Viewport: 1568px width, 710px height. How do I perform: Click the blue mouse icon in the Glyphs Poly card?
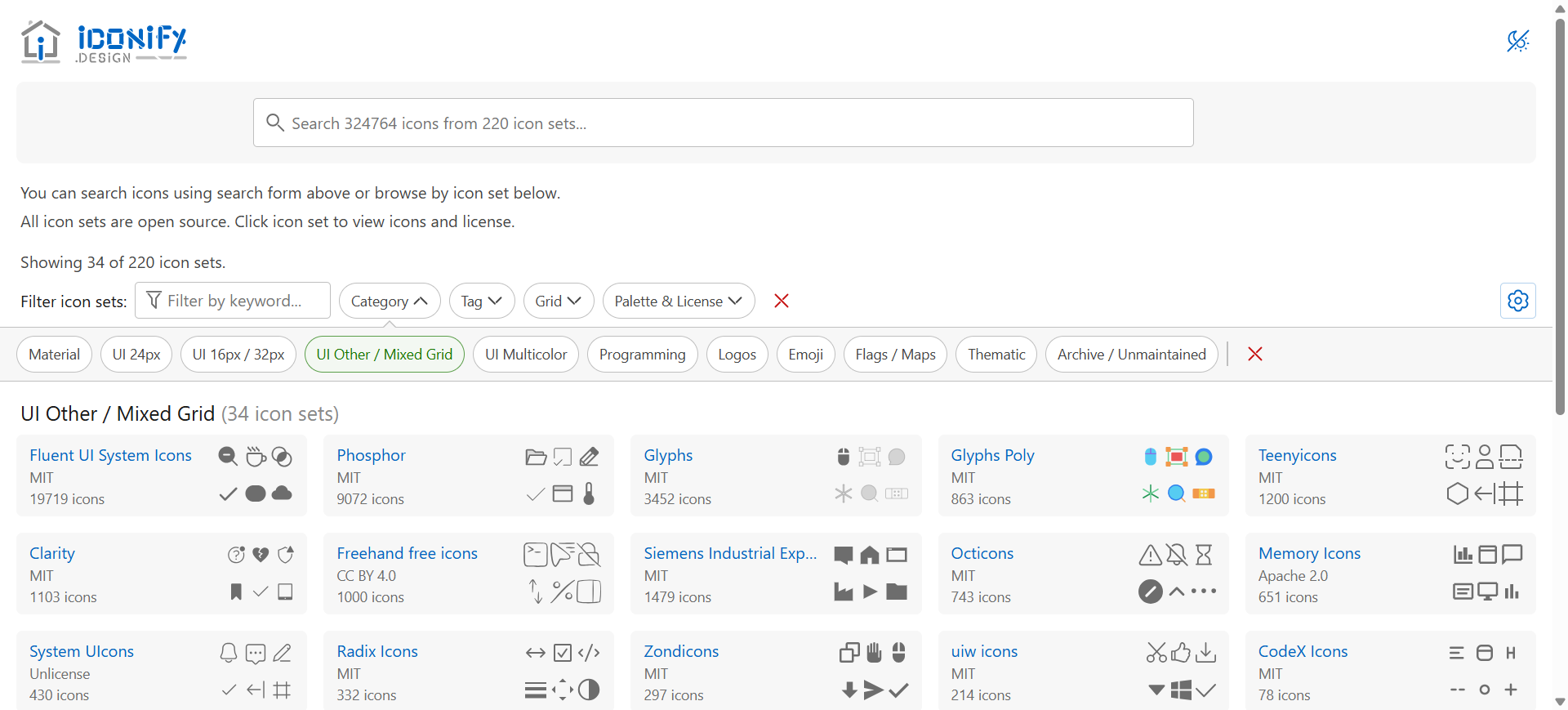click(1150, 457)
